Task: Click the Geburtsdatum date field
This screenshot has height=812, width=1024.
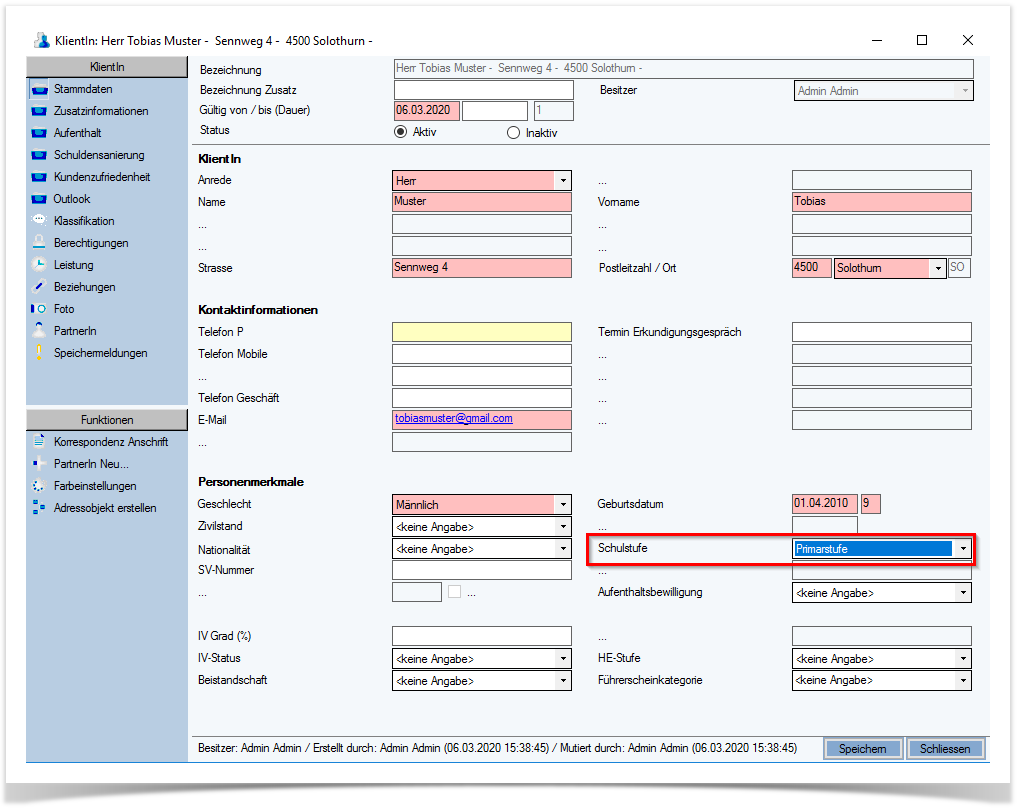Action: point(824,504)
